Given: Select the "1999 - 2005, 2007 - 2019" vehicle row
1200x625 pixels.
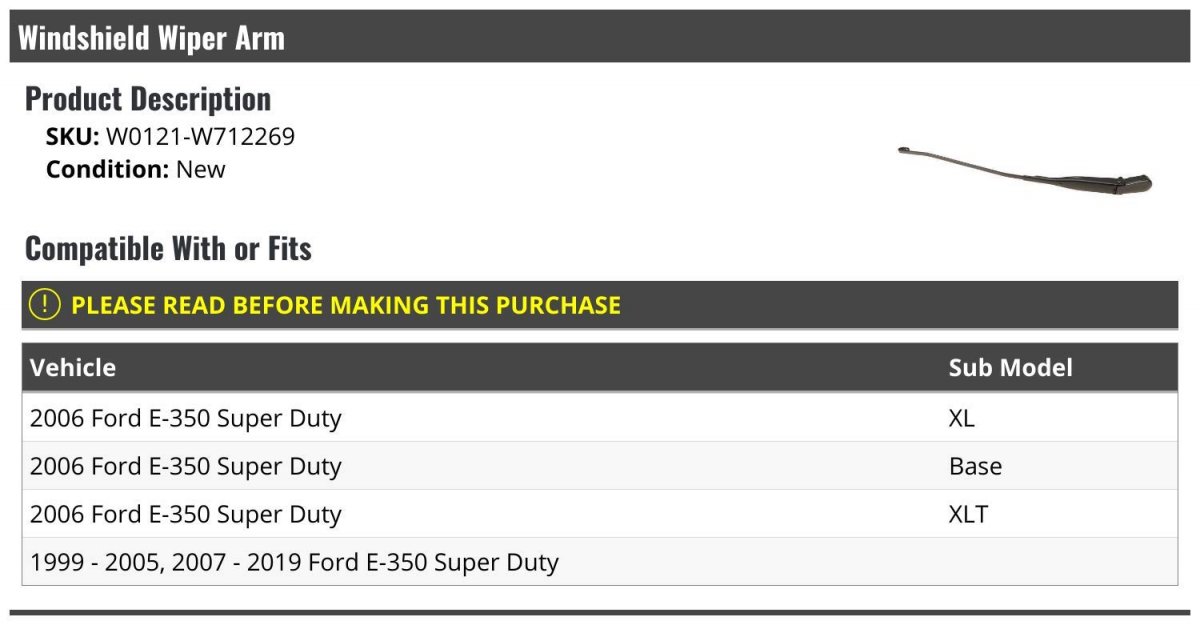Looking at the screenshot, I should coord(294,562).
